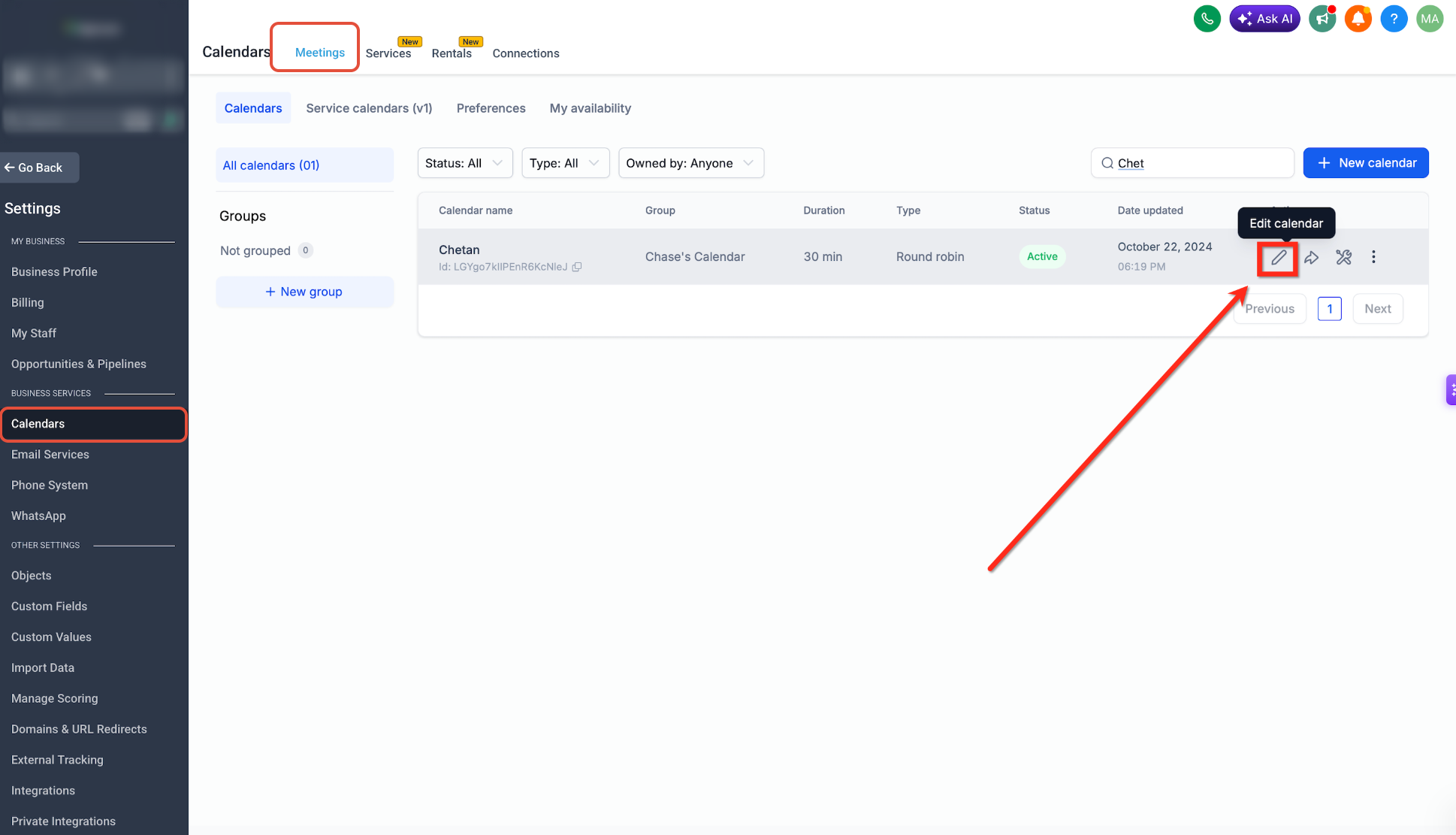Click the search magnifier icon
The height and width of the screenshot is (835, 1456).
pyautogui.click(x=1107, y=163)
